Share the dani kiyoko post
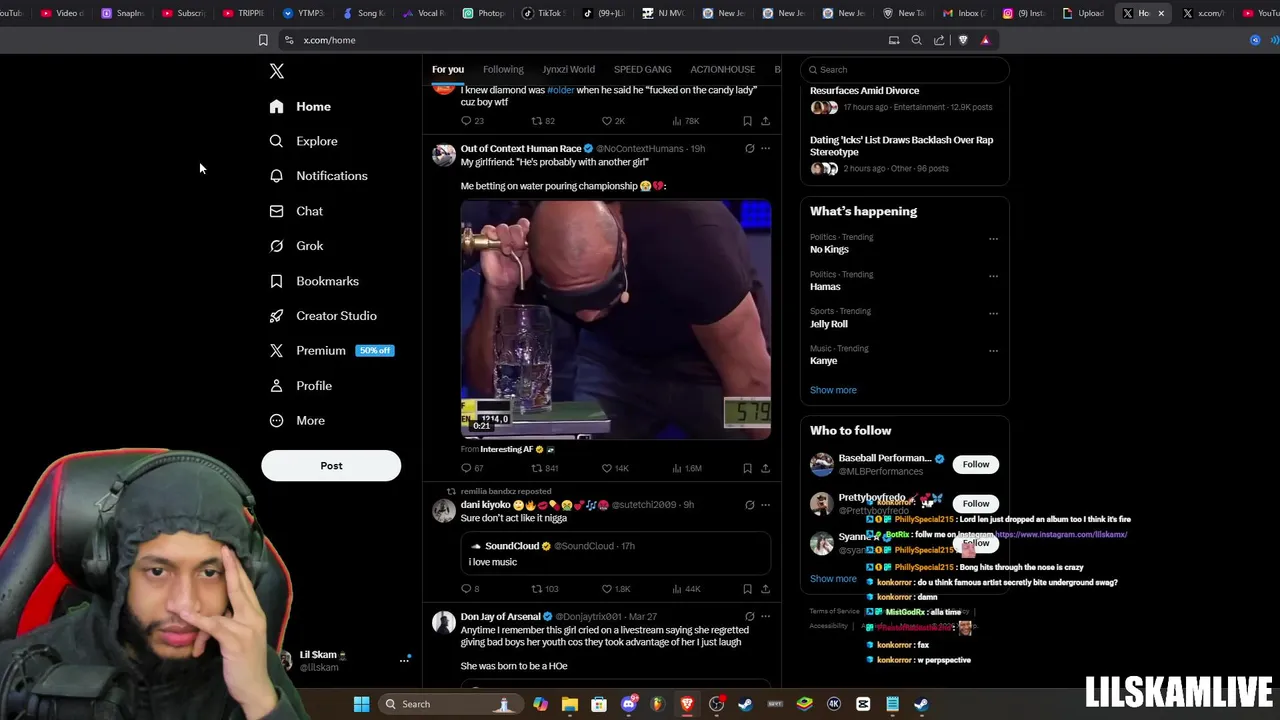1280x720 pixels. point(765,589)
